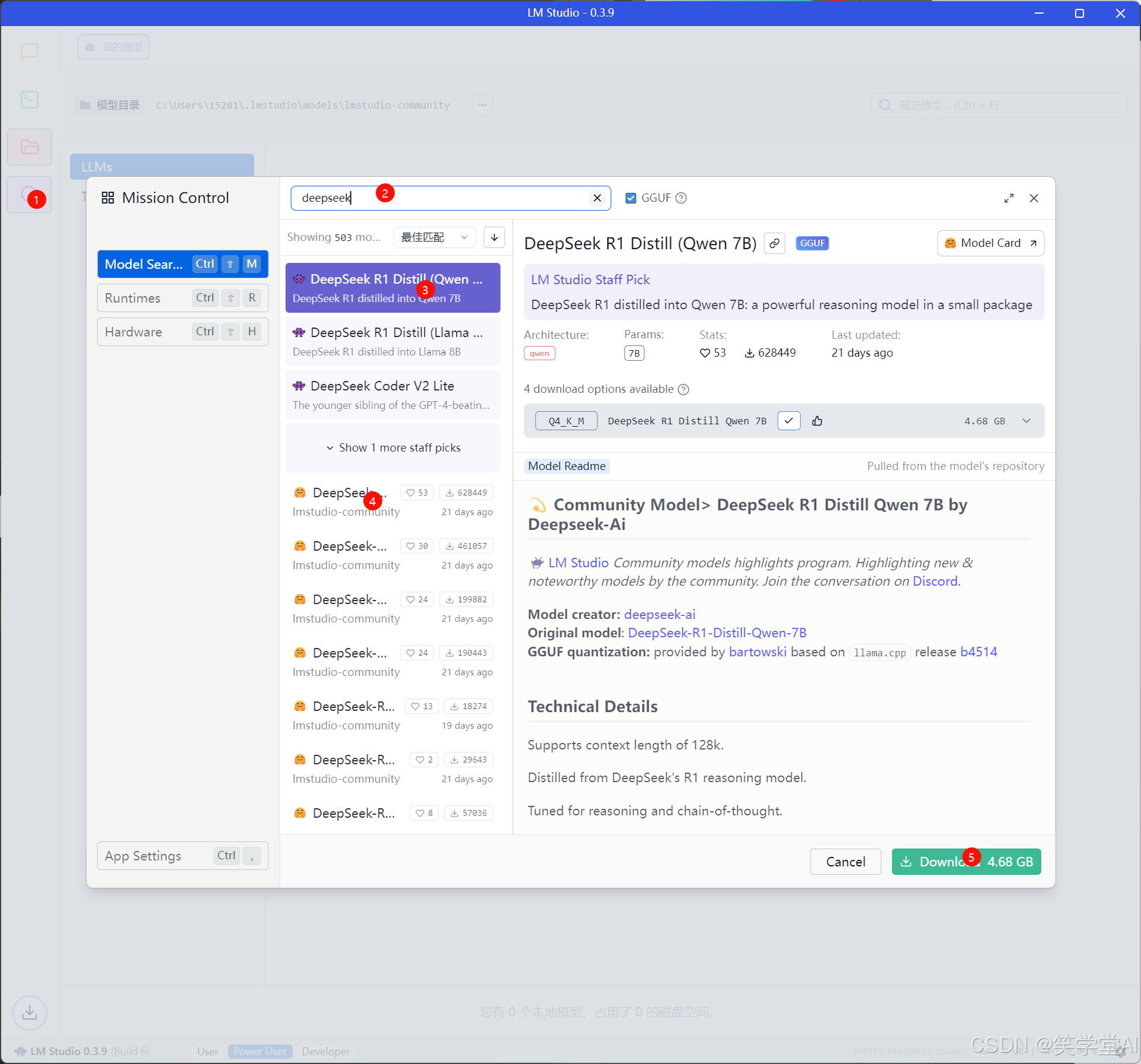The width and height of the screenshot is (1141, 1064).
Task: Open the Developer terminal sidebar icon
Action: click(x=29, y=99)
